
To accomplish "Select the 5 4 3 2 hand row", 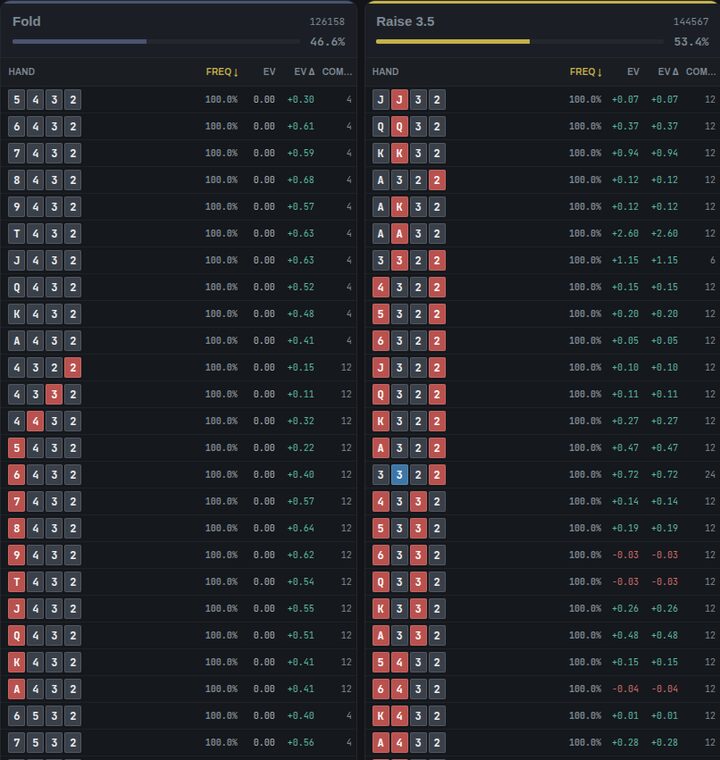I will (178, 99).
